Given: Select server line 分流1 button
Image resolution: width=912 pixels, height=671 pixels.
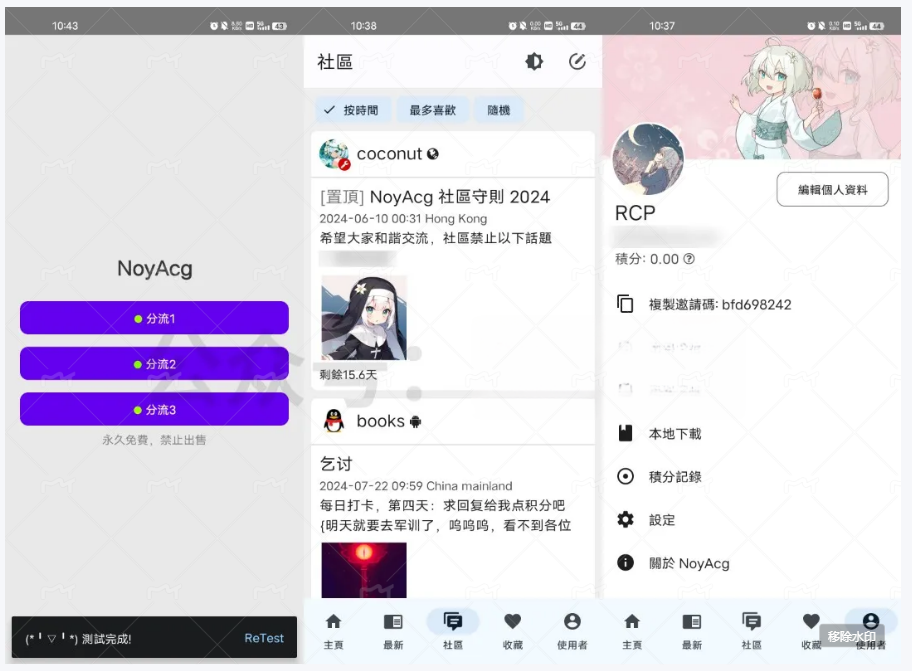Looking at the screenshot, I should [154, 318].
